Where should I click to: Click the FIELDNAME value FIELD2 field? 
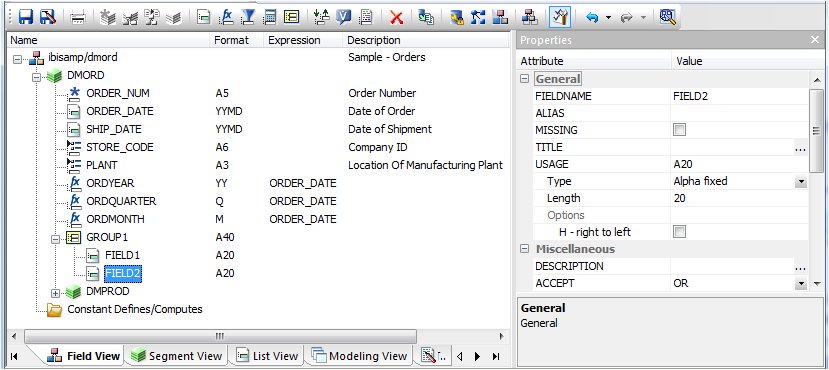point(740,96)
